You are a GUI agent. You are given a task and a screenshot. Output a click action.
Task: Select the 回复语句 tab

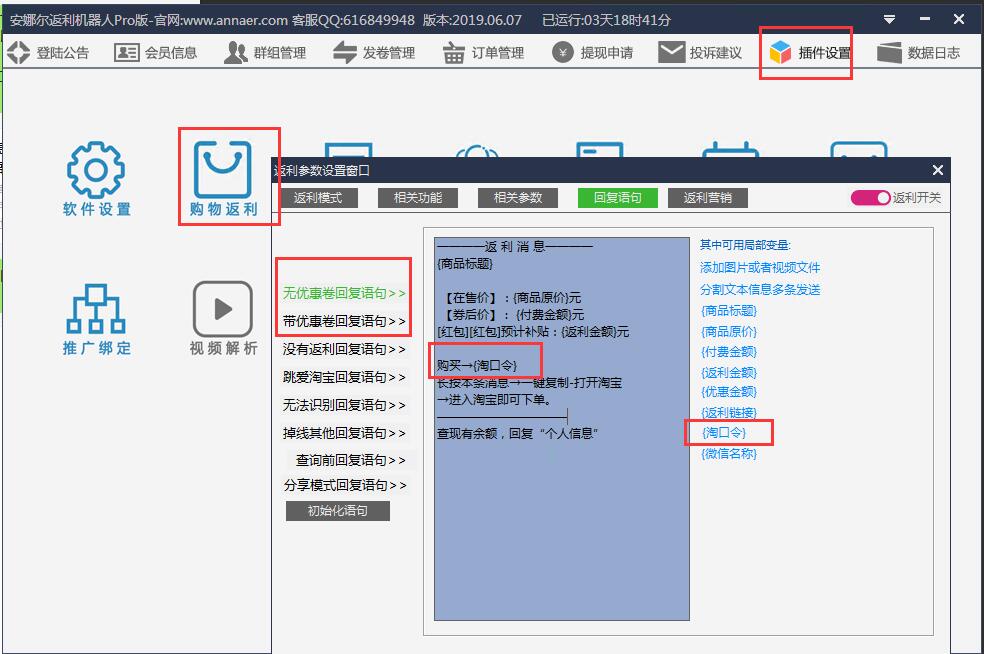pyautogui.click(x=618, y=198)
